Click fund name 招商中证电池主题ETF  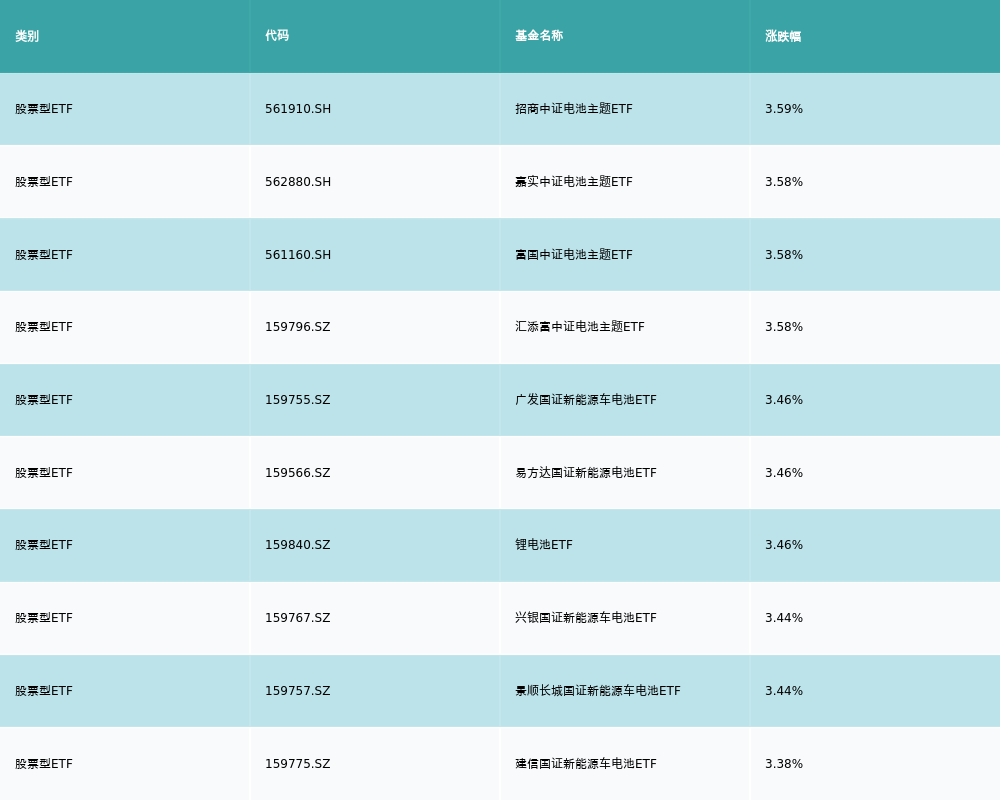coord(574,108)
